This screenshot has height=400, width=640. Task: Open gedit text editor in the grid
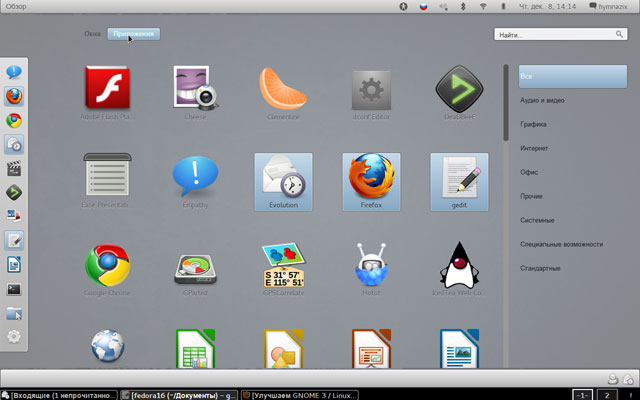click(459, 182)
